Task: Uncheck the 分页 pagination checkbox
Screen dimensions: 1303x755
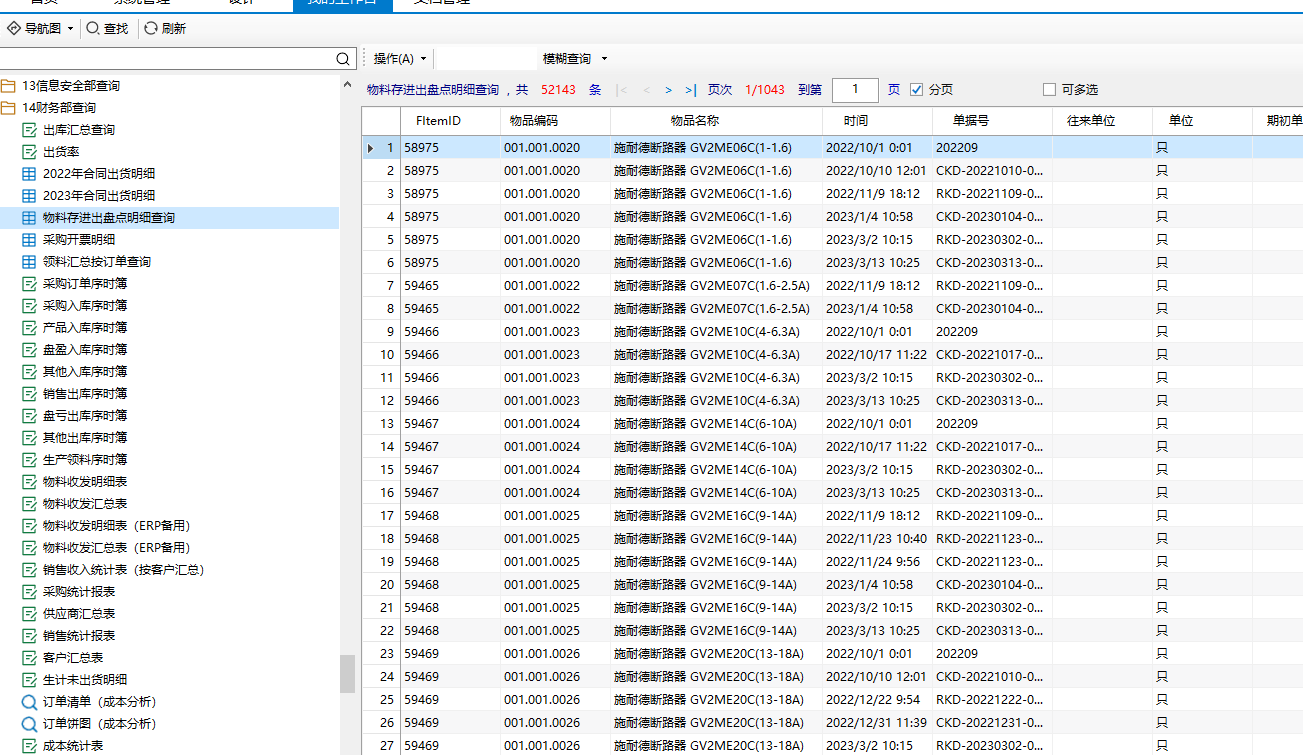Action: pos(917,90)
